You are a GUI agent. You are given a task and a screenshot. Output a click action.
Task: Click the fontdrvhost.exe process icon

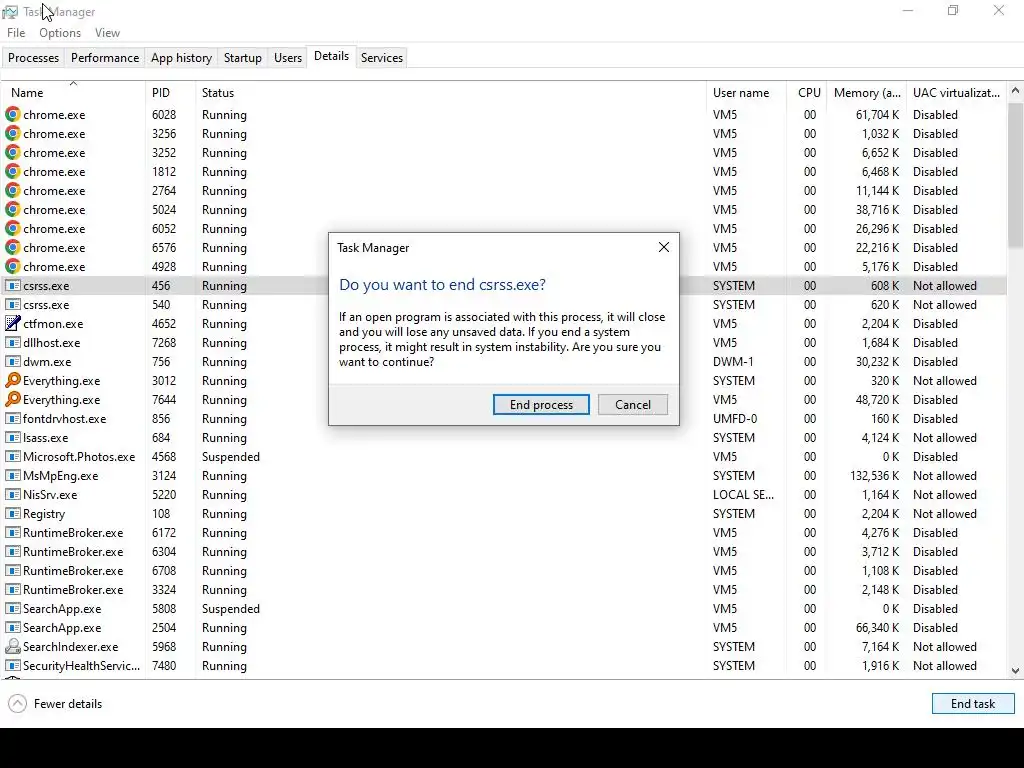[12, 419]
